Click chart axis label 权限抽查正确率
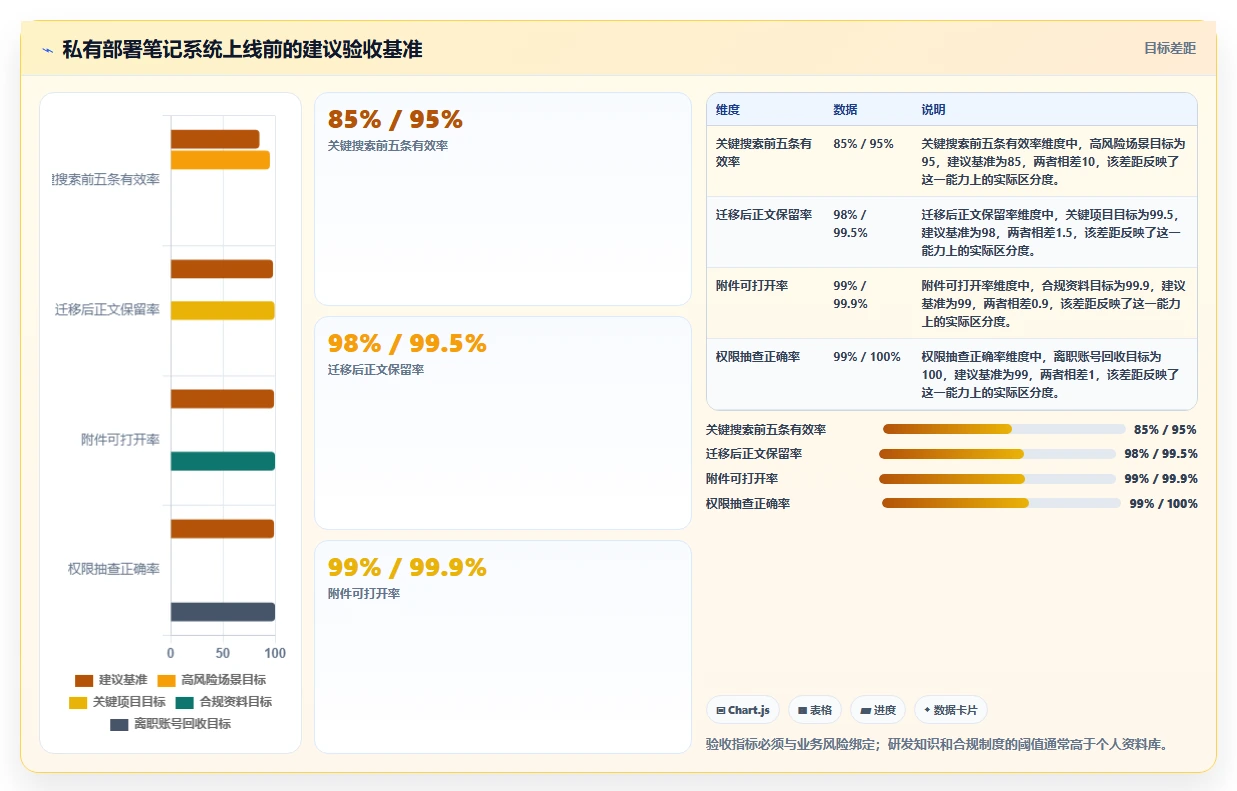Viewport: 1237px width, 791px height. pos(114,569)
